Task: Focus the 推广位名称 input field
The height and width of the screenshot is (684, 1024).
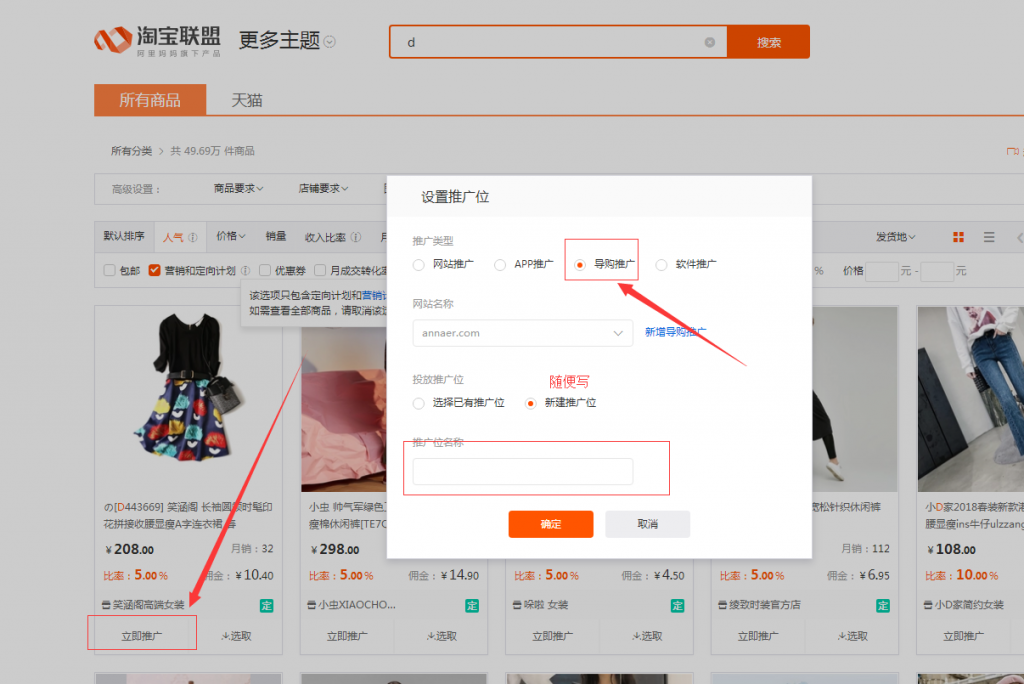Action: click(522, 471)
